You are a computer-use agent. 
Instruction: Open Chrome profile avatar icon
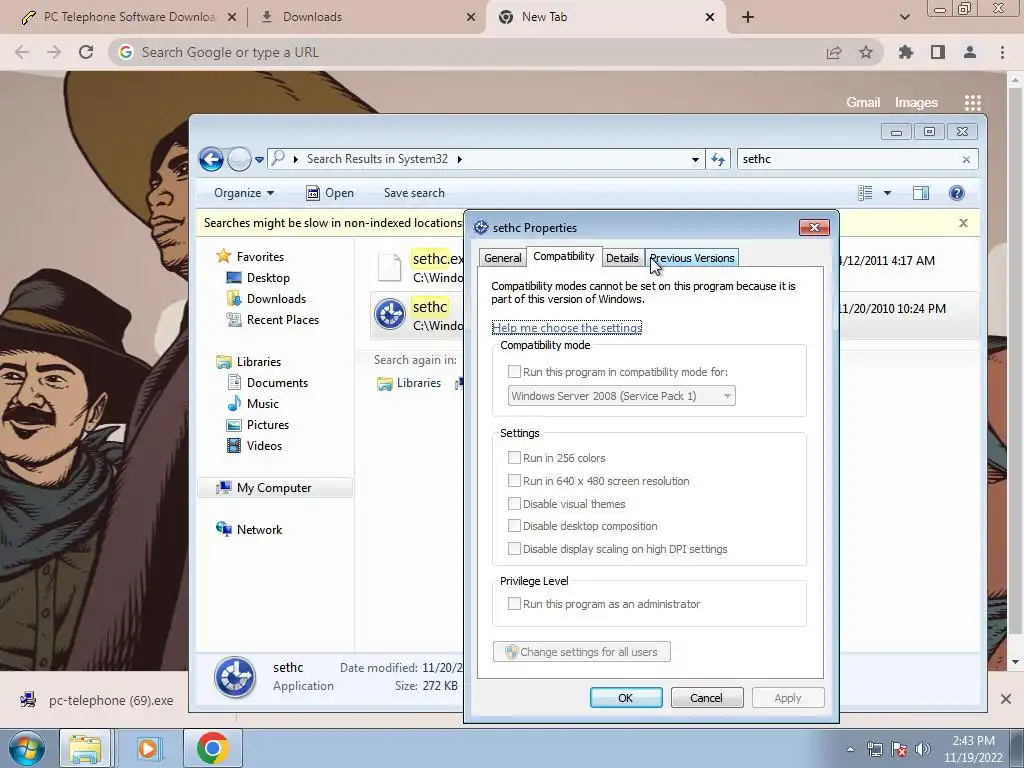(970, 52)
